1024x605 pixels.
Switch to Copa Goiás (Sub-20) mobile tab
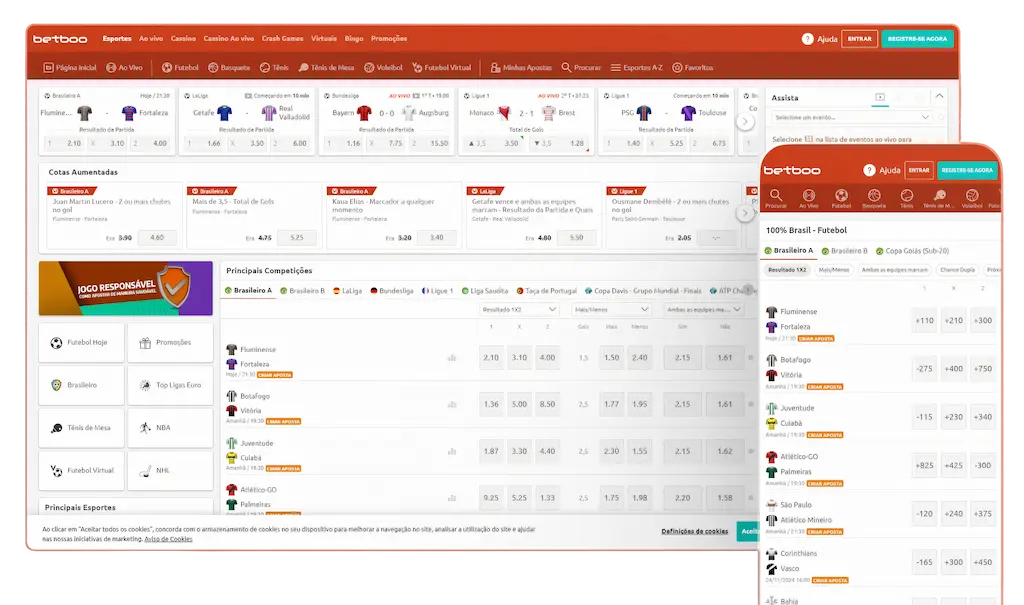coord(913,251)
